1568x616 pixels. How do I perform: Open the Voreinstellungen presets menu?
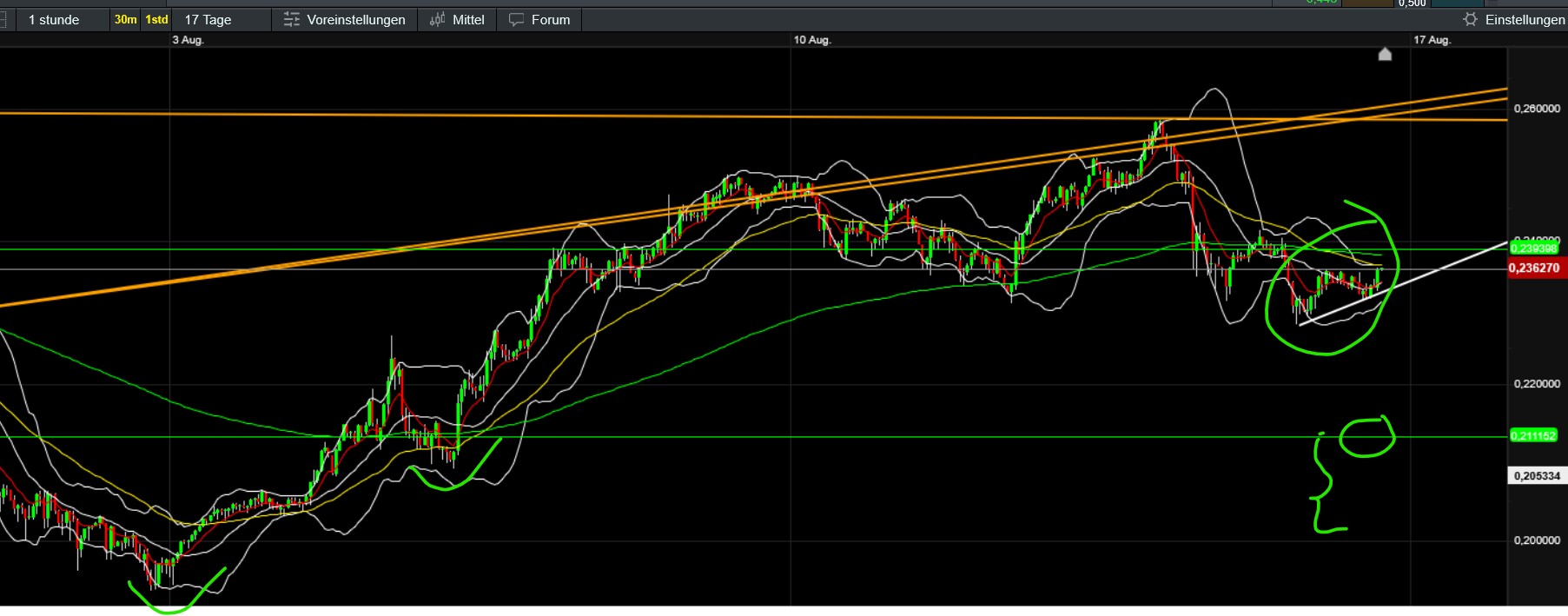(x=345, y=19)
